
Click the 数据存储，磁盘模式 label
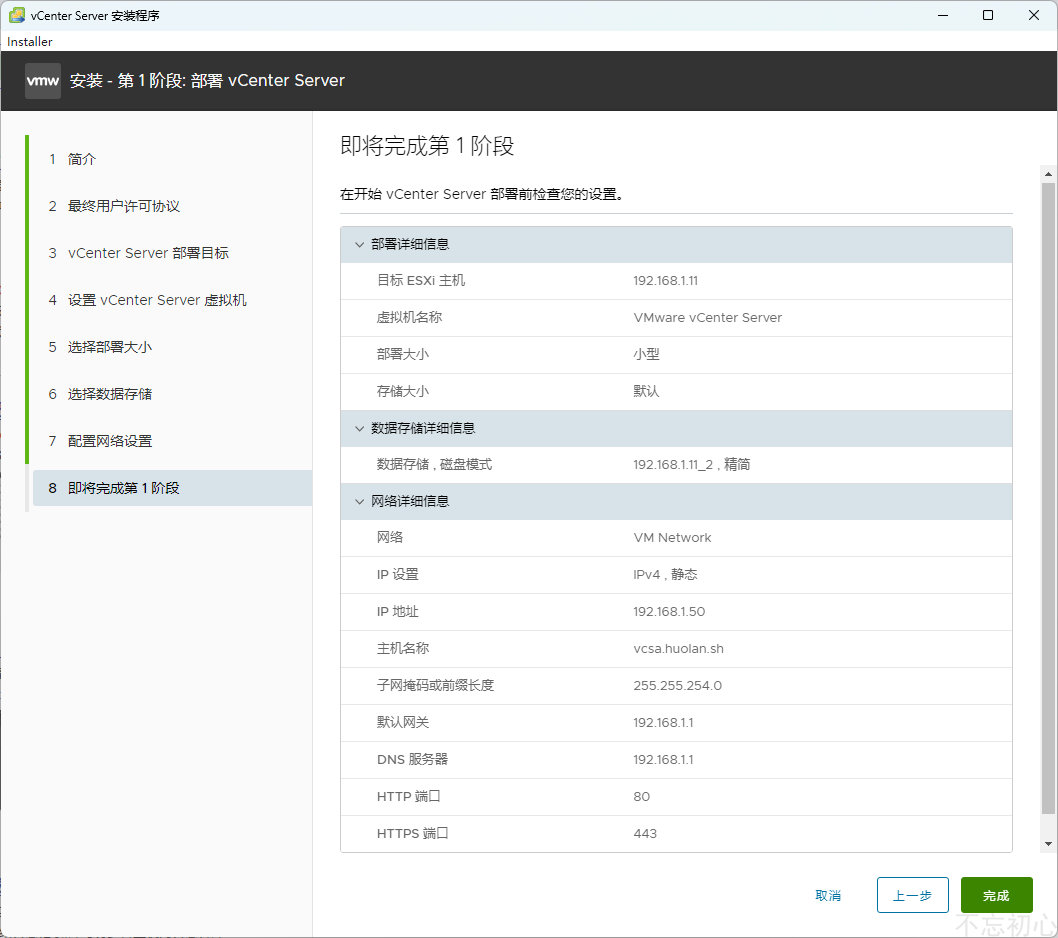tap(435, 465)
